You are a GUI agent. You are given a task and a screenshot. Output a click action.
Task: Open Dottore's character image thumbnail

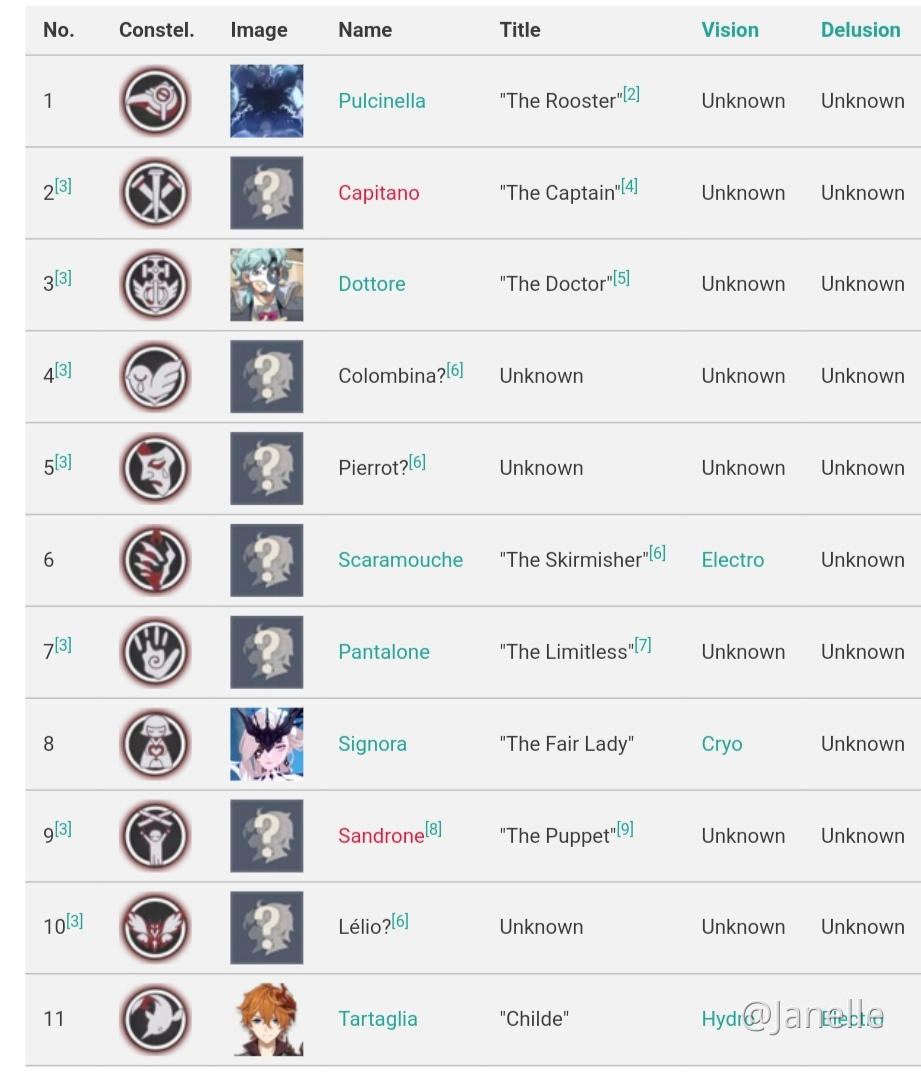pyautogui.click(x=267, y=284)
